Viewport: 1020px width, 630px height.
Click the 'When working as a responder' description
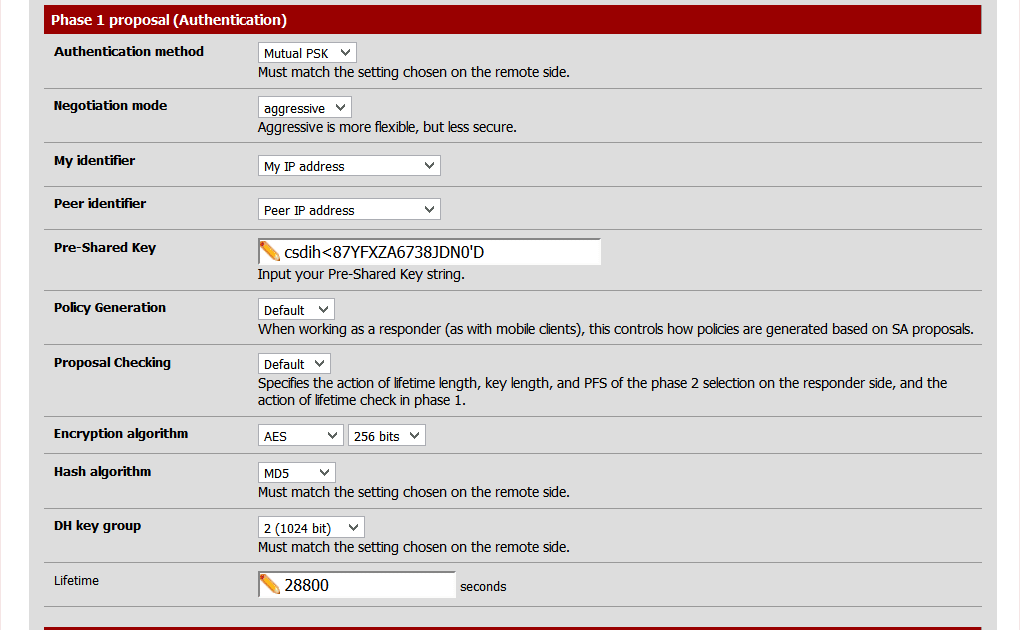(x=616, y=329)
